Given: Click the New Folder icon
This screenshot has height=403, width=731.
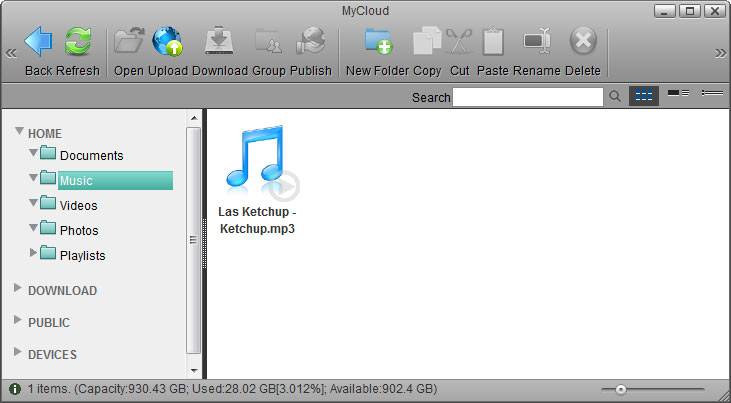Looking at the screenshot, I should (378, 42).
